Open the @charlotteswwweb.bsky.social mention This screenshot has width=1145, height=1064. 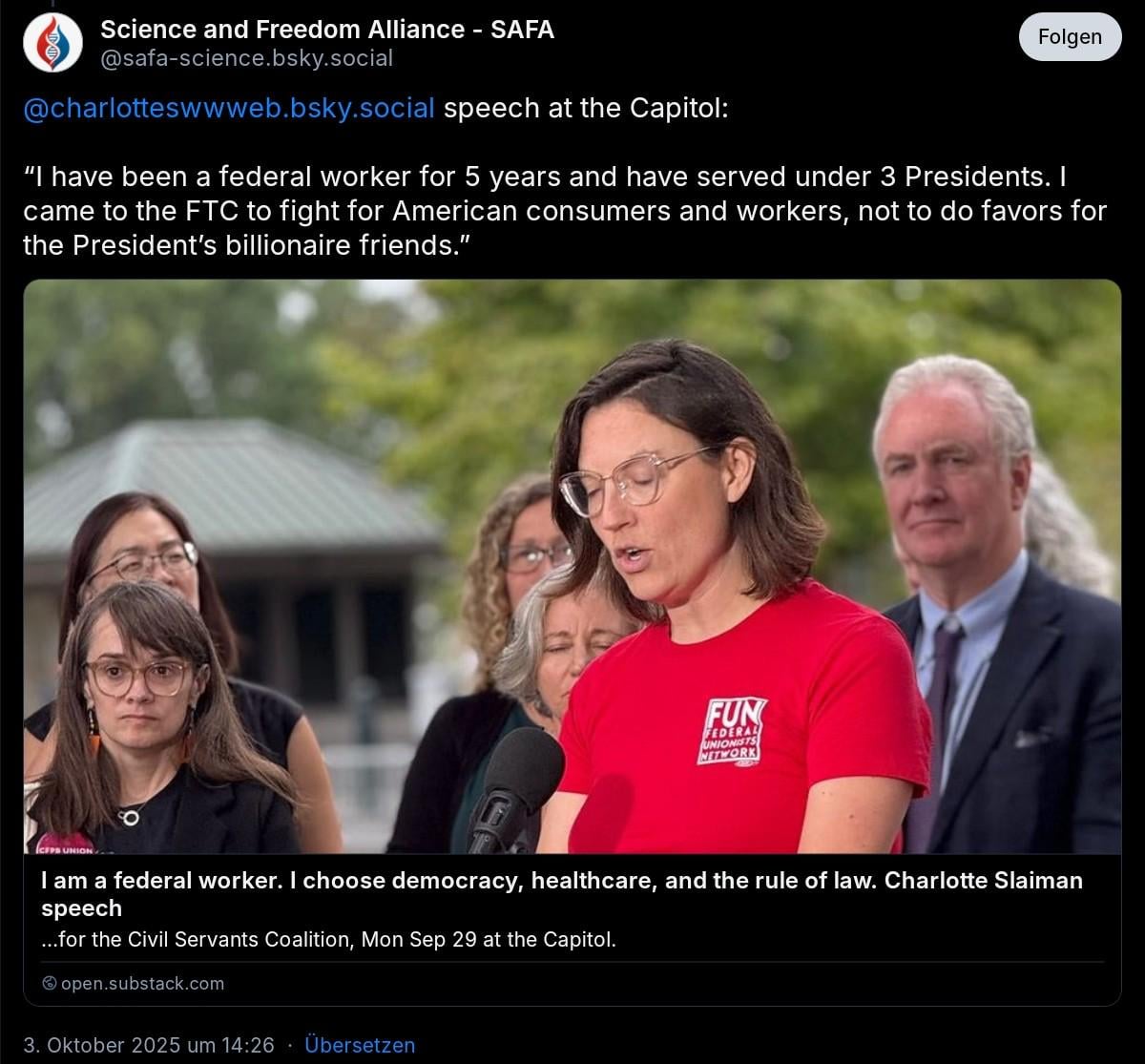point(229,108)
